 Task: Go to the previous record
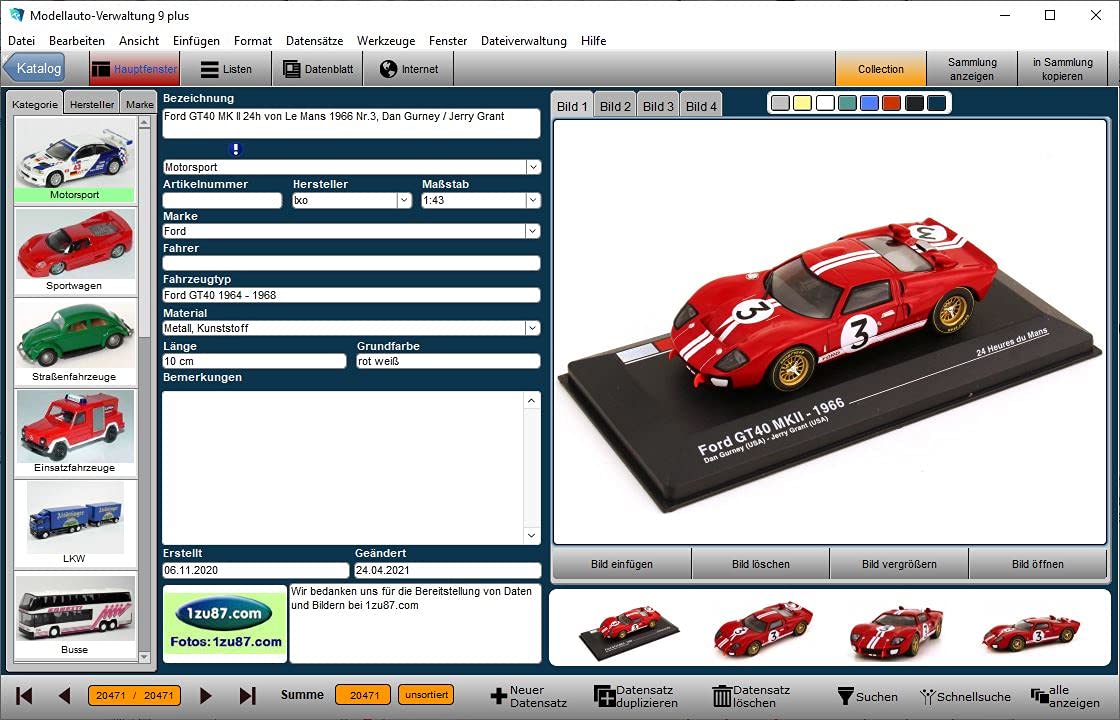click(x=64, y=695)
